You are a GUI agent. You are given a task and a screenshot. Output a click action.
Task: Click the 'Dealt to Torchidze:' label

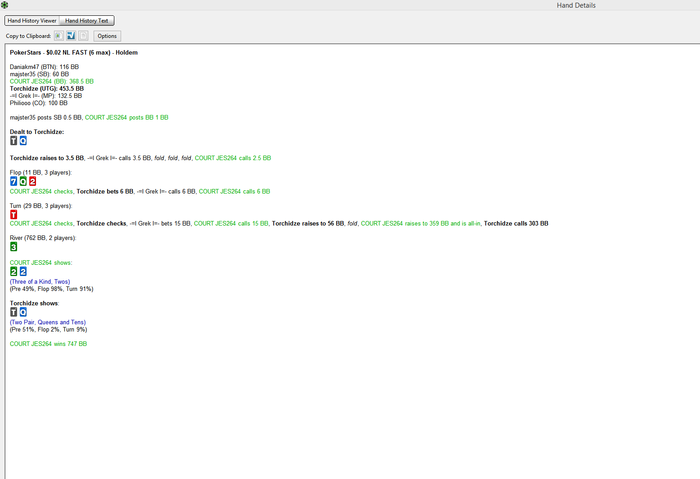click(37, 132)
